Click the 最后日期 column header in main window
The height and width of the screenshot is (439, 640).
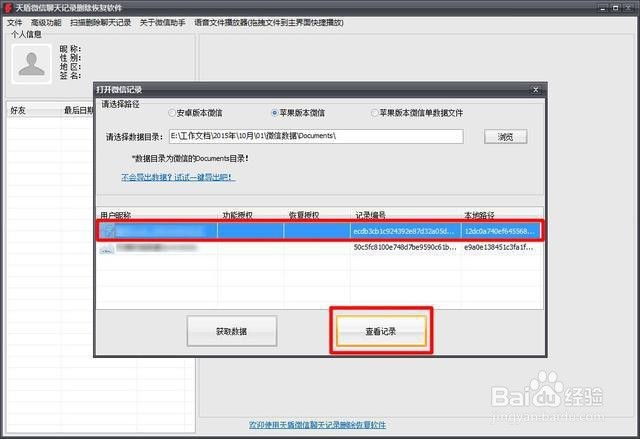[x=78, y=110]
